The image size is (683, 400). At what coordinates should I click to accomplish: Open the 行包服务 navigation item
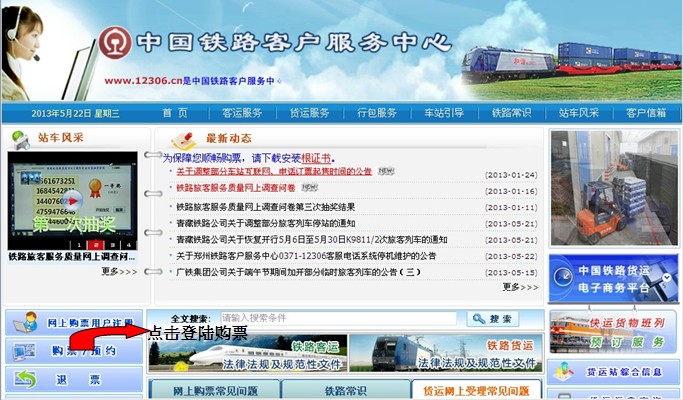pos(377,113)
